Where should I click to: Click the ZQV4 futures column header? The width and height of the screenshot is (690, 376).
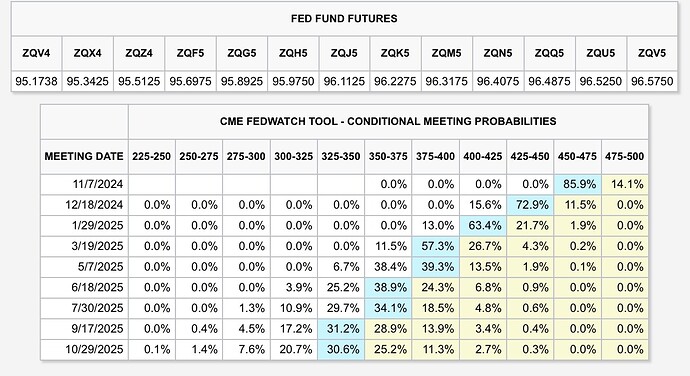pos(37,53)
